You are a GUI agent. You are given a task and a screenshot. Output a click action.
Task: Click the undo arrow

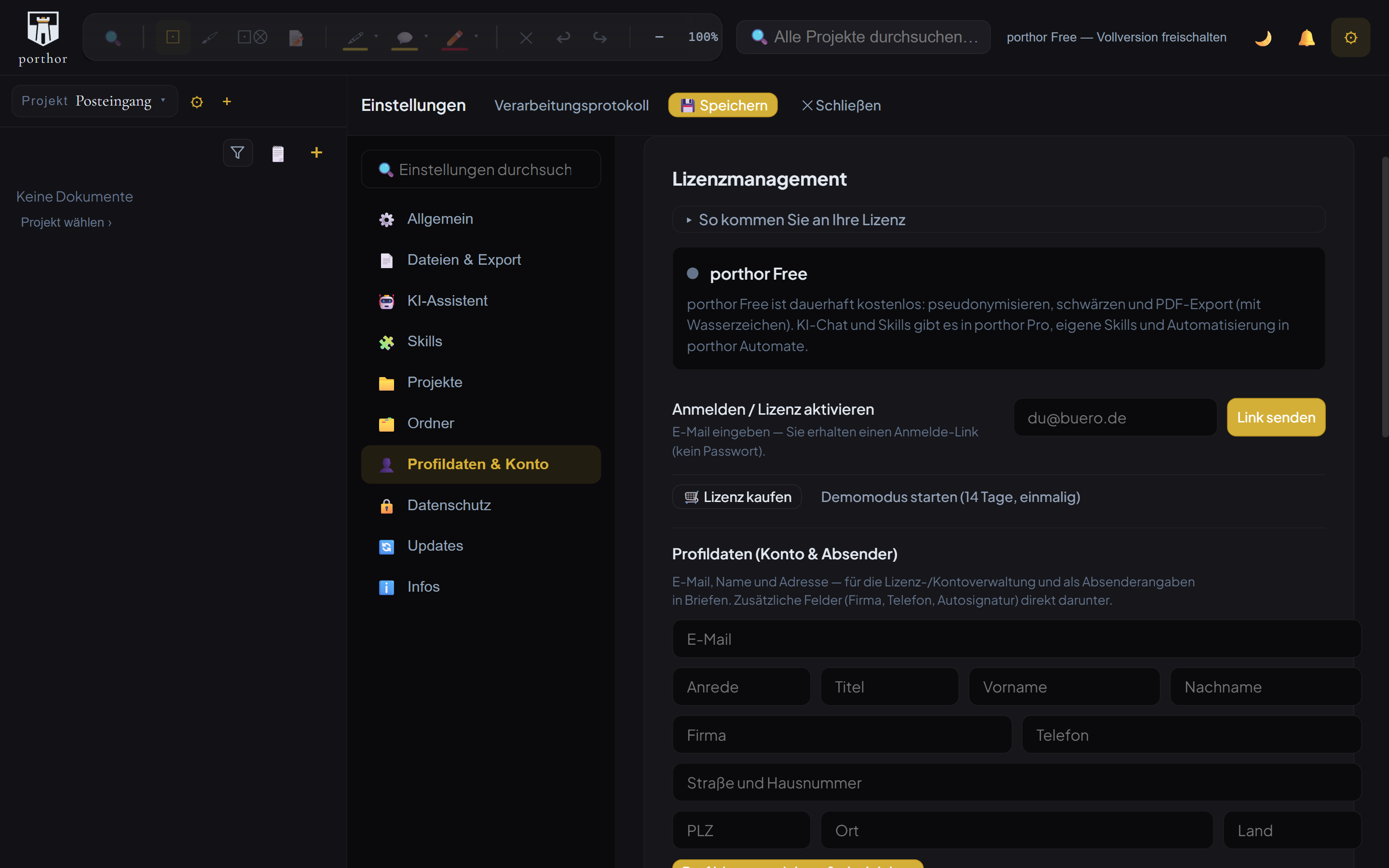[563, 38]
